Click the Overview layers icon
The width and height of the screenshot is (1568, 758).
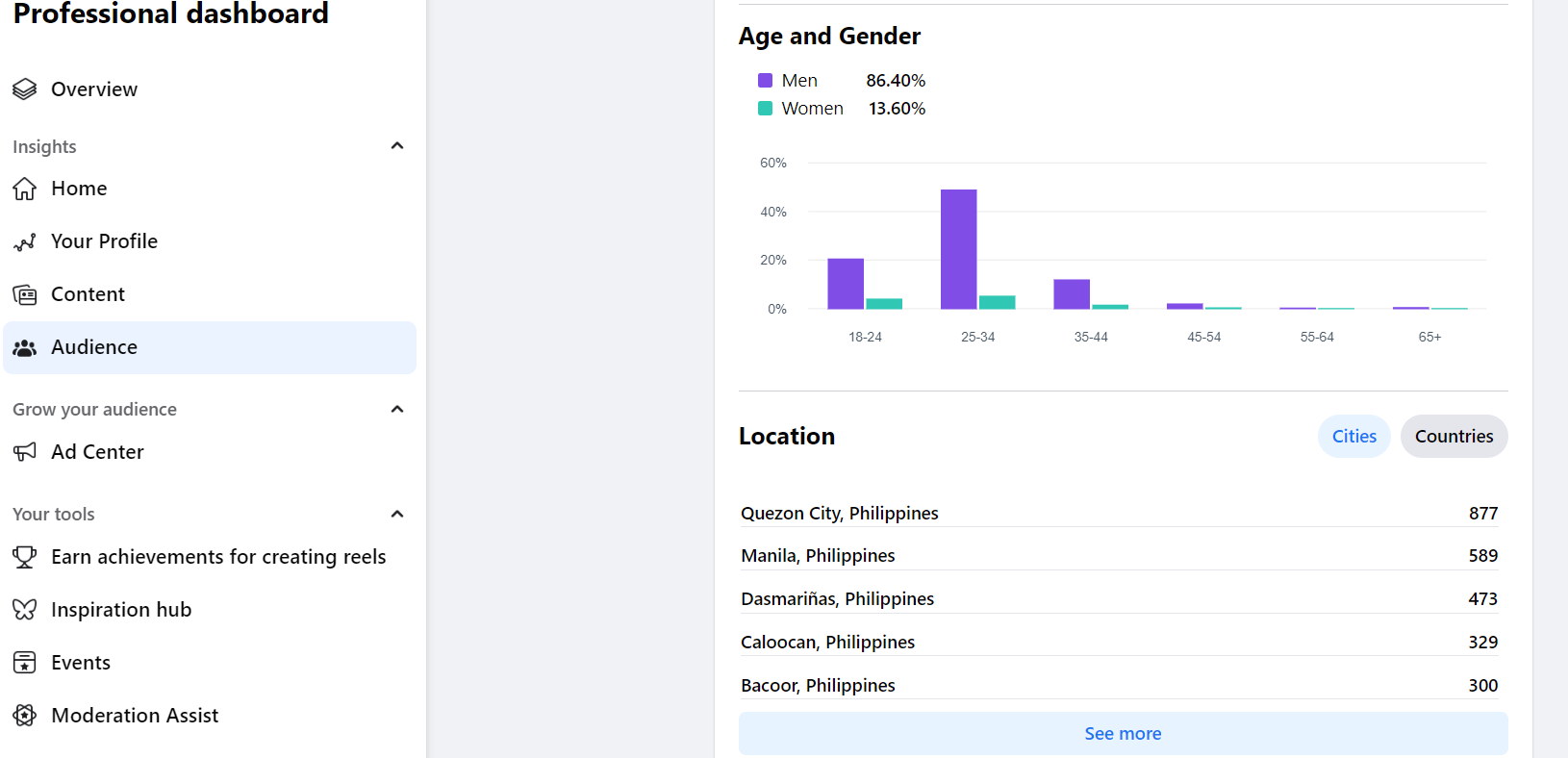tap(25, 89)
